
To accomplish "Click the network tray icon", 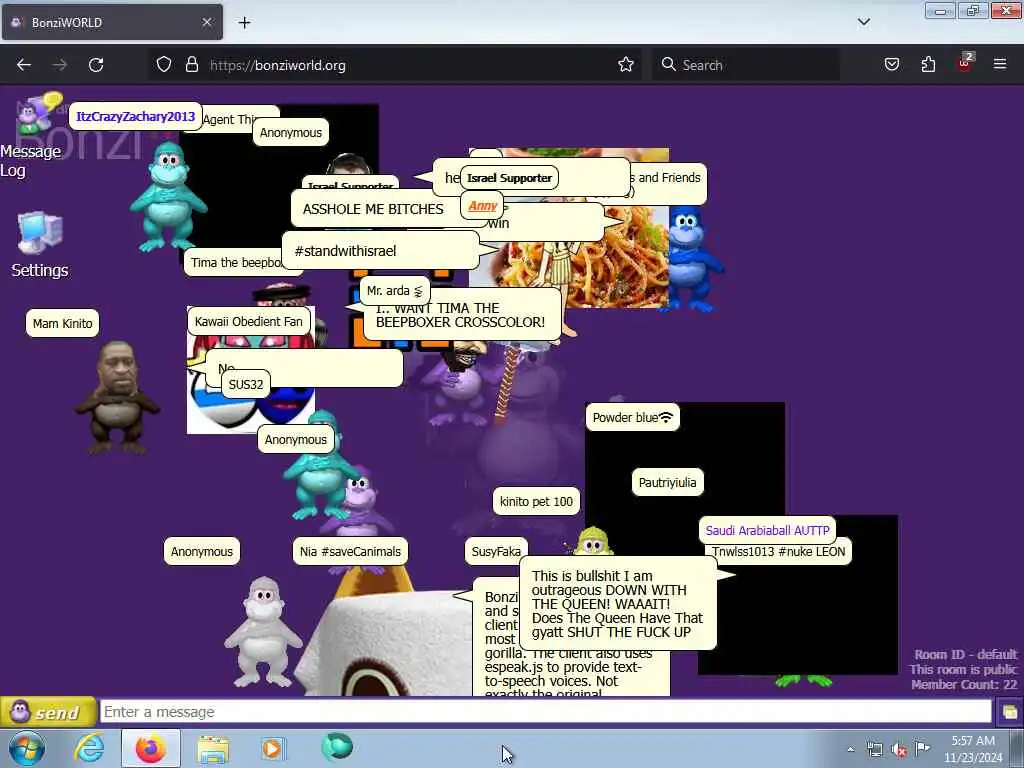I will point(874,749).
